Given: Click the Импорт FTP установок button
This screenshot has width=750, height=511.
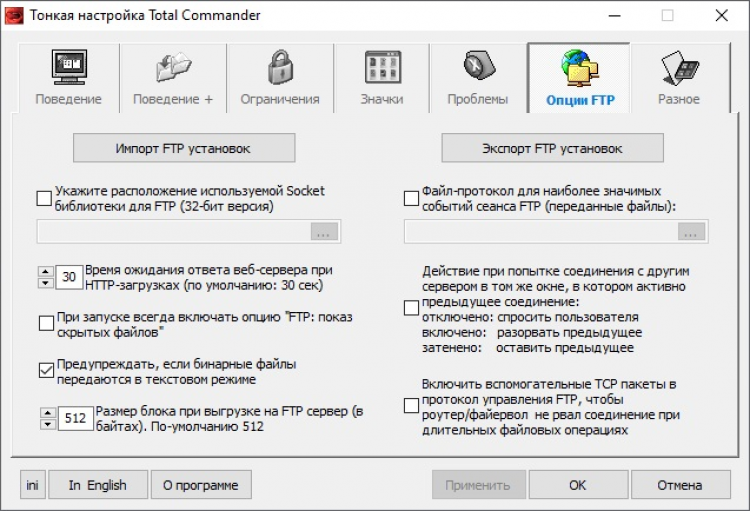Looking at the screenshot, I should [184, 148].
